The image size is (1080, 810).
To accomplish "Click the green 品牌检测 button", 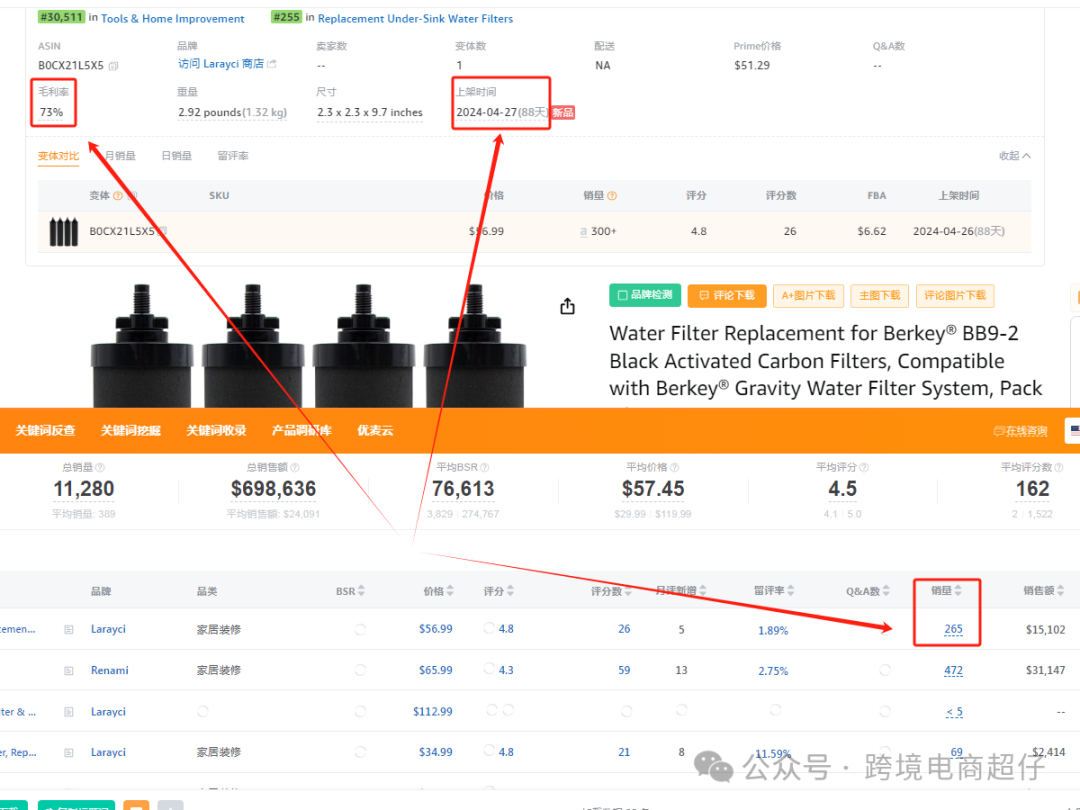I will (x=644, y=295).
